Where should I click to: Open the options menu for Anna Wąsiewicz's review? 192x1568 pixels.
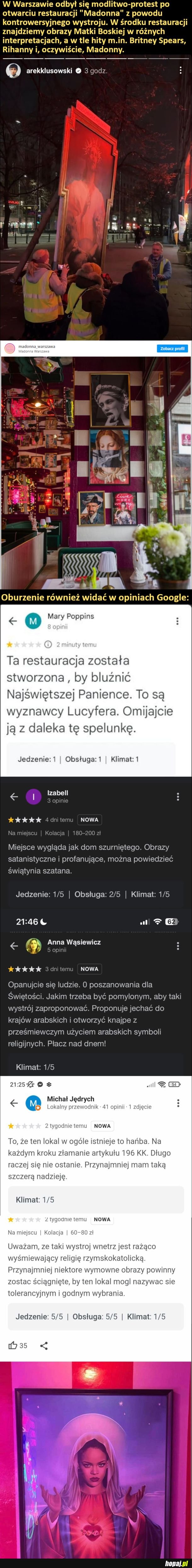coord(178,946)
